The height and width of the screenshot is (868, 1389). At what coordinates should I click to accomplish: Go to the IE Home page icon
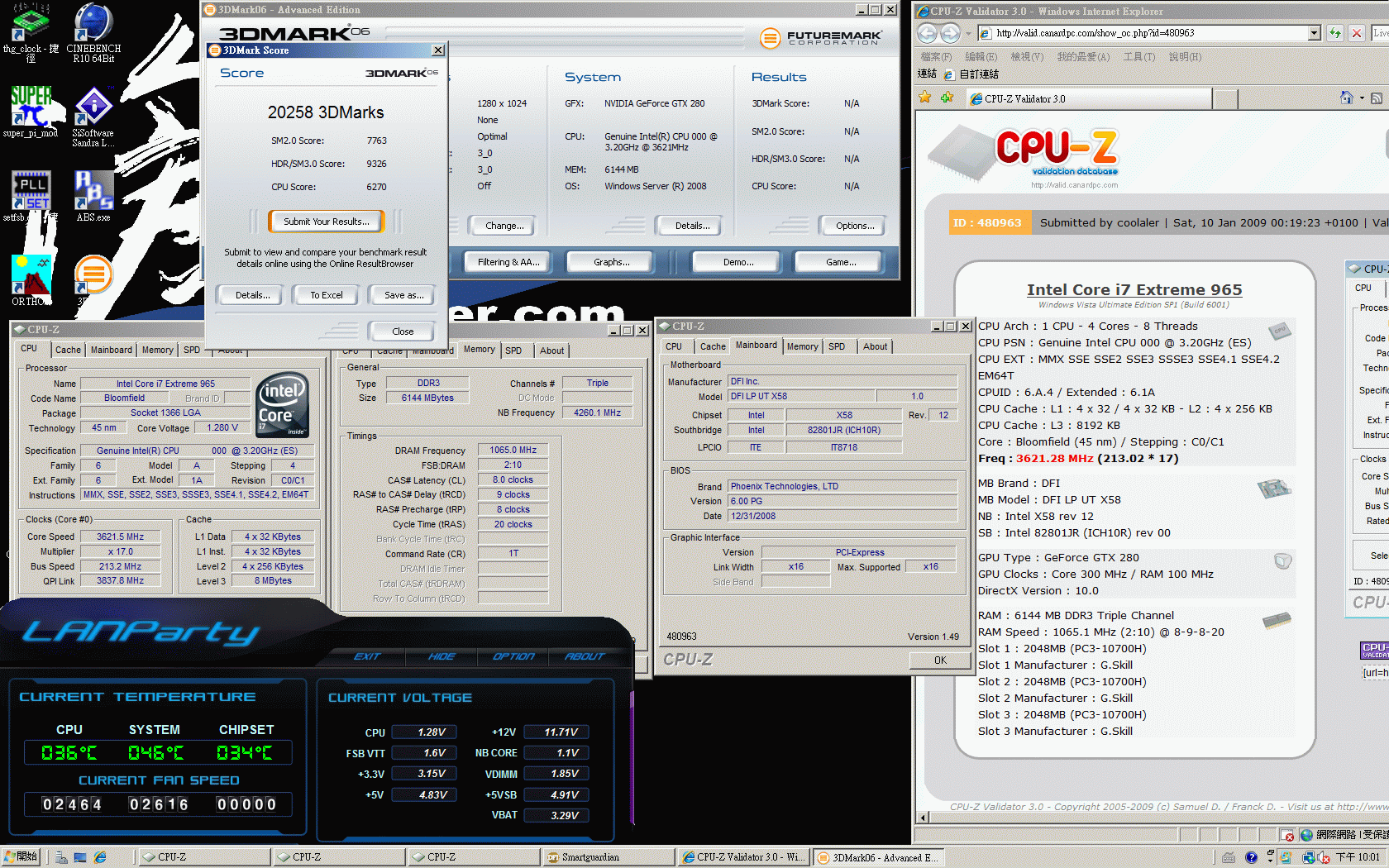(1346, 98)
